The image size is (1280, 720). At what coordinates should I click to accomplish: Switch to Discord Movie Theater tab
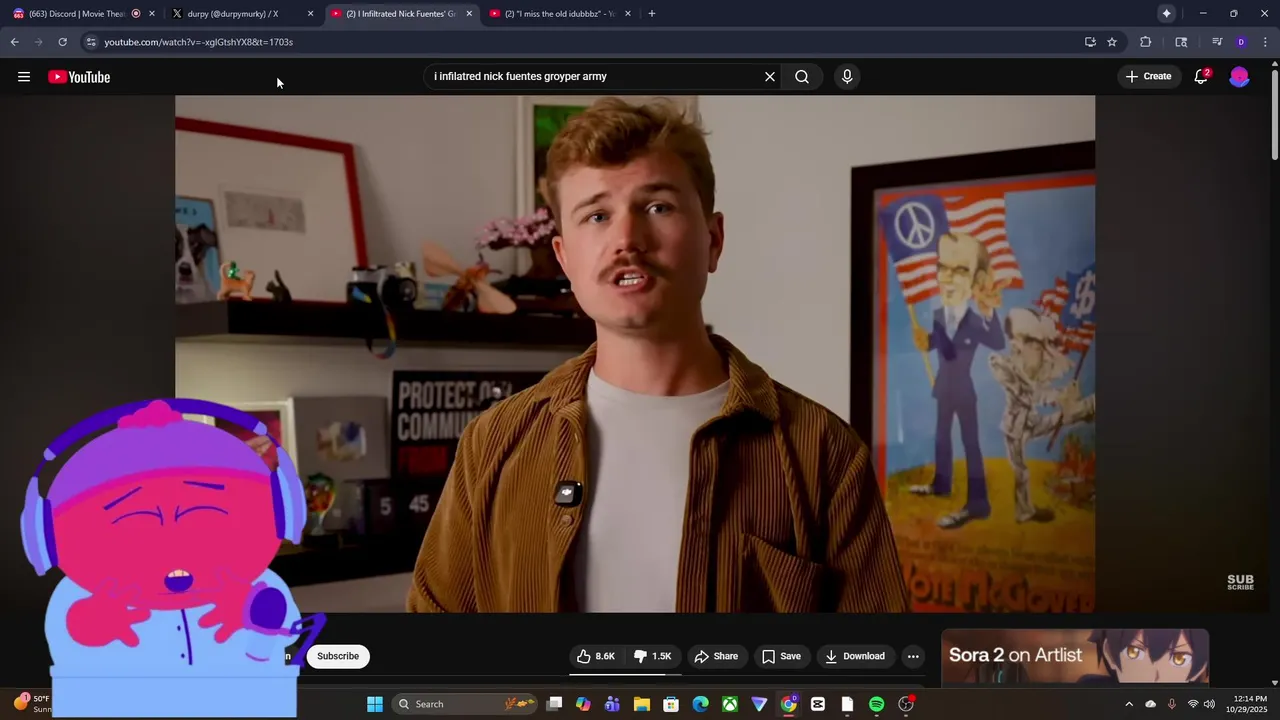point(76,13)
